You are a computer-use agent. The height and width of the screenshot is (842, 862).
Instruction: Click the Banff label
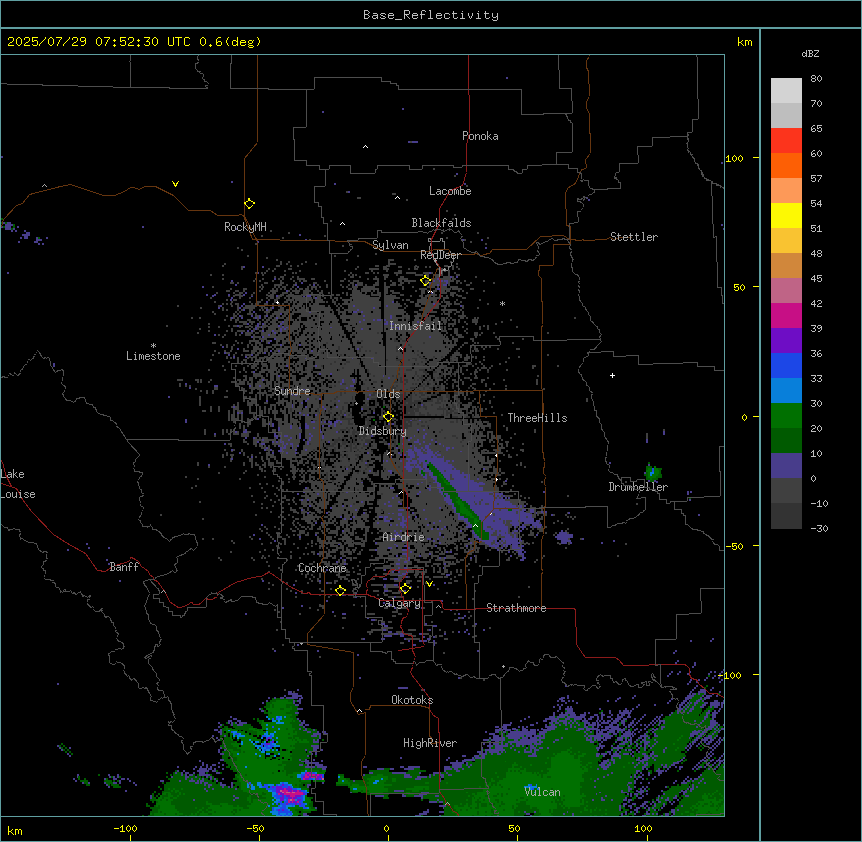[x=124, y=567]
